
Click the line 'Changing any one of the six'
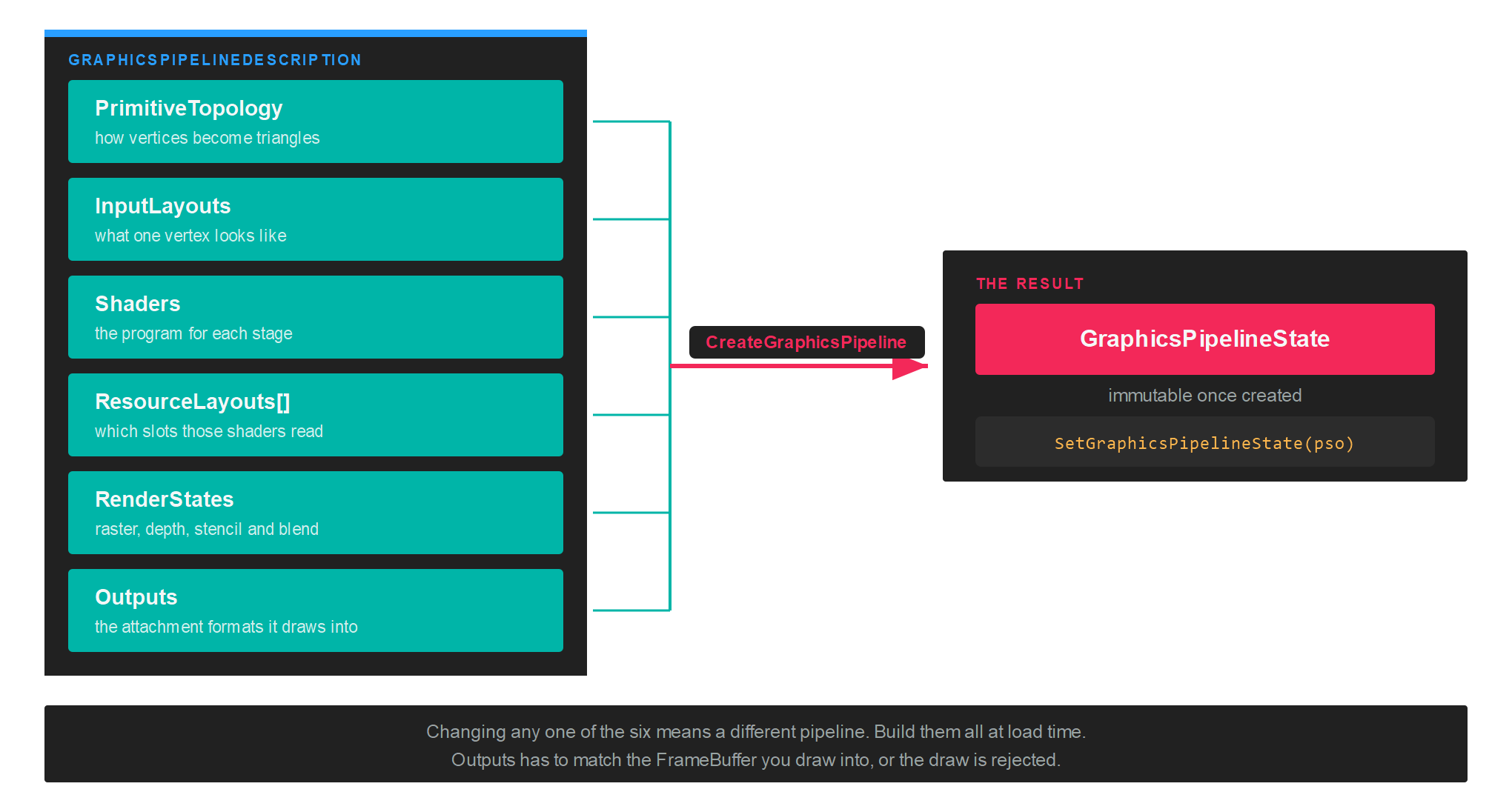pos(756,732)
